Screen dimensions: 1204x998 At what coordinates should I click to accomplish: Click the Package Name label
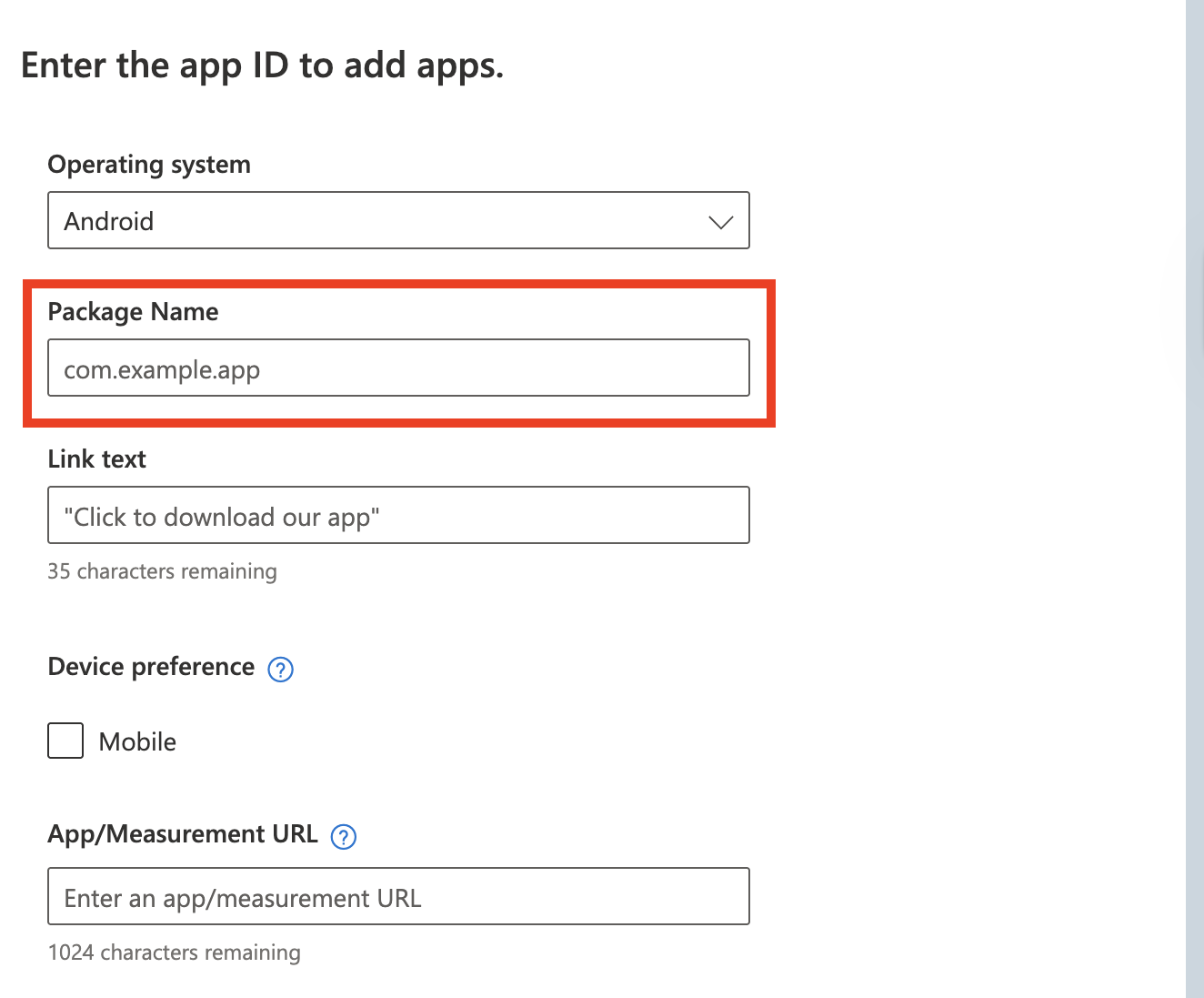[x=133, y=312]
